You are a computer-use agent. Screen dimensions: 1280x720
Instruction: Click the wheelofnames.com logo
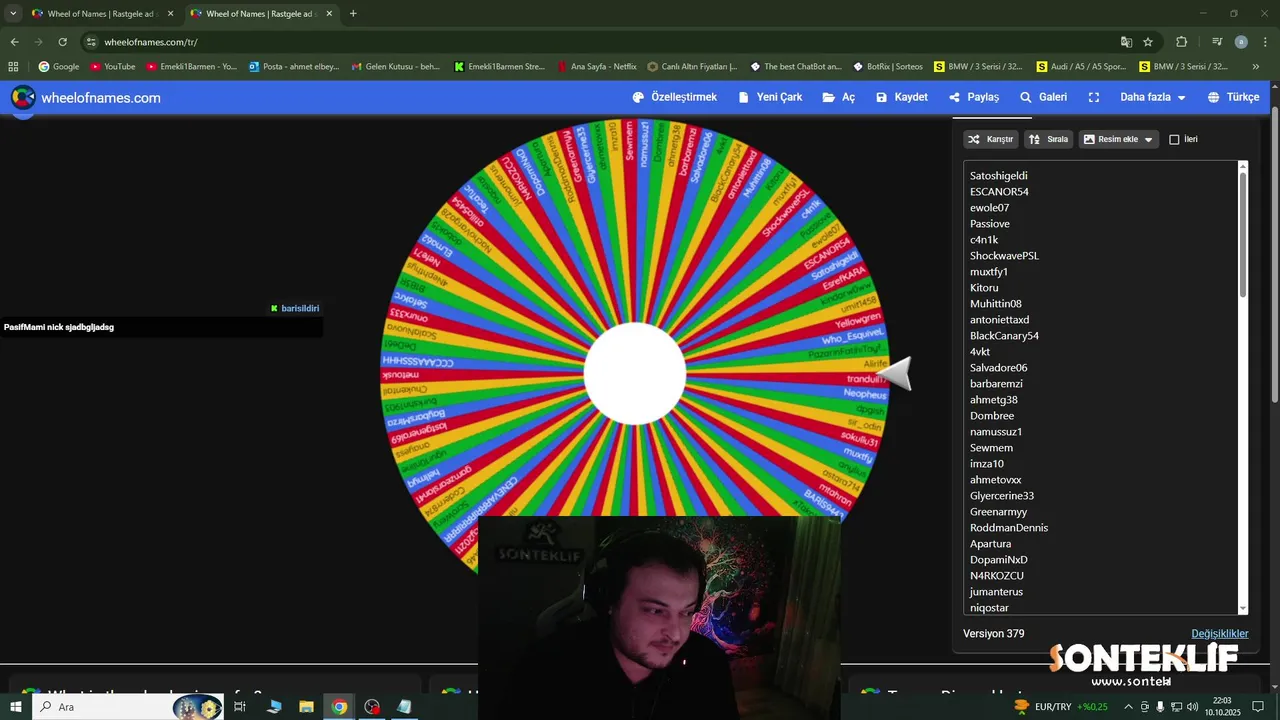pos(86,98)
